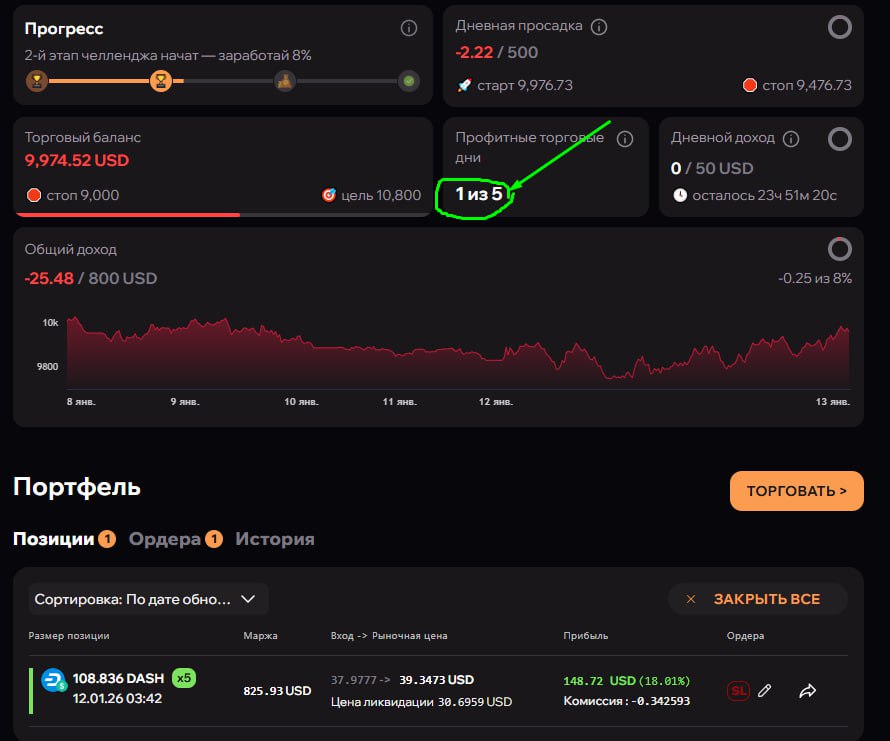Click the red Торговый баланс progress bar
Image resolution: width=890 pixels, height=741 pixels.
127,214
